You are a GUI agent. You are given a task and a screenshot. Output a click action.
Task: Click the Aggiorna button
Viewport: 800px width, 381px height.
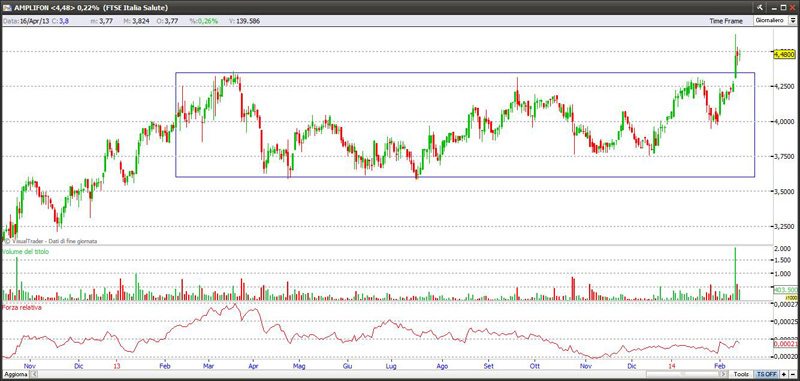click(15, 374)
